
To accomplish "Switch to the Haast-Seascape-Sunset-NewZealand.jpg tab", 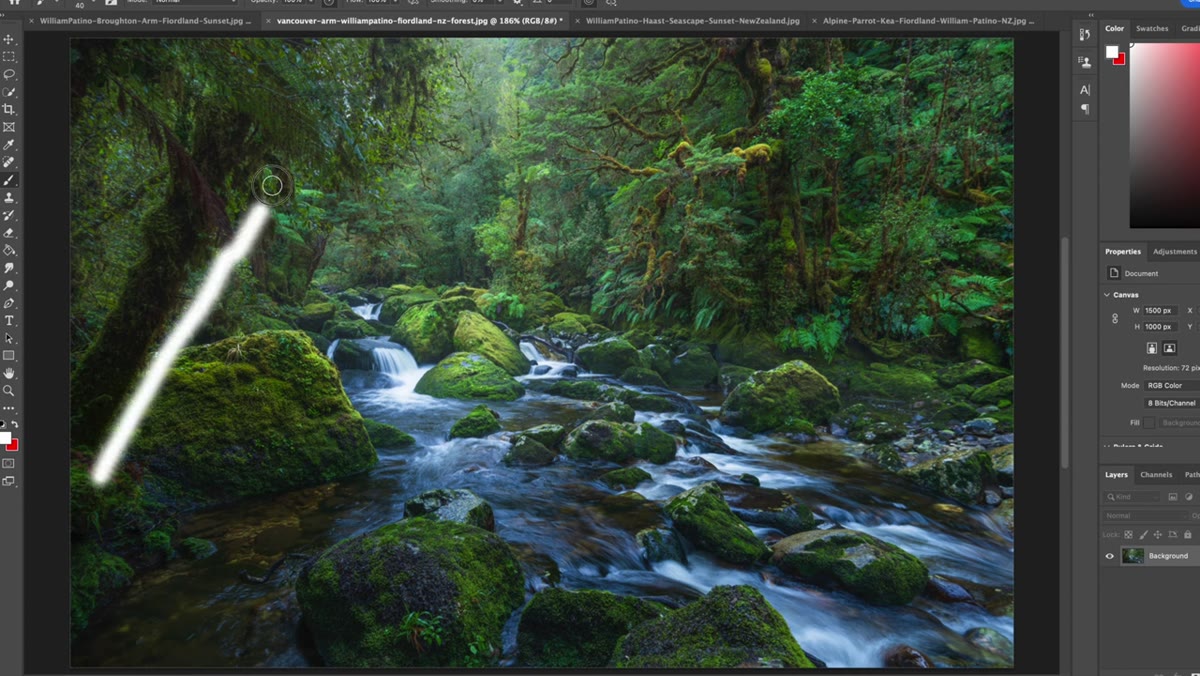I will (692, 20).
